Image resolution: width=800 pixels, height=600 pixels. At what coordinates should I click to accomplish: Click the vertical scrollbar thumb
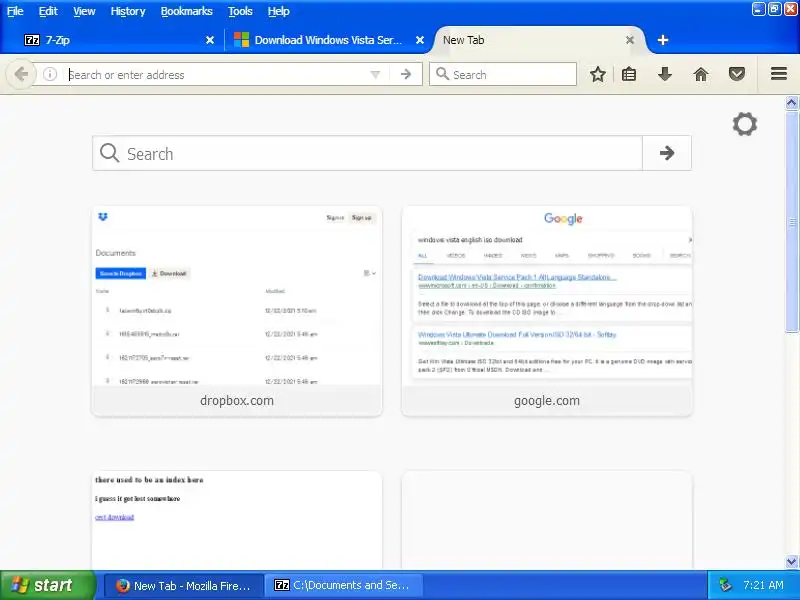pos(792,222)
